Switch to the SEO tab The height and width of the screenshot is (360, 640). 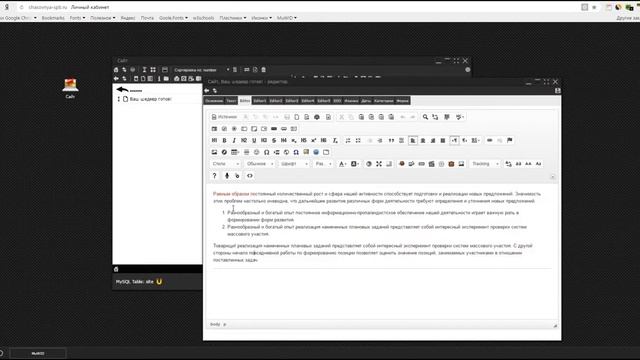tap(337, 101)
